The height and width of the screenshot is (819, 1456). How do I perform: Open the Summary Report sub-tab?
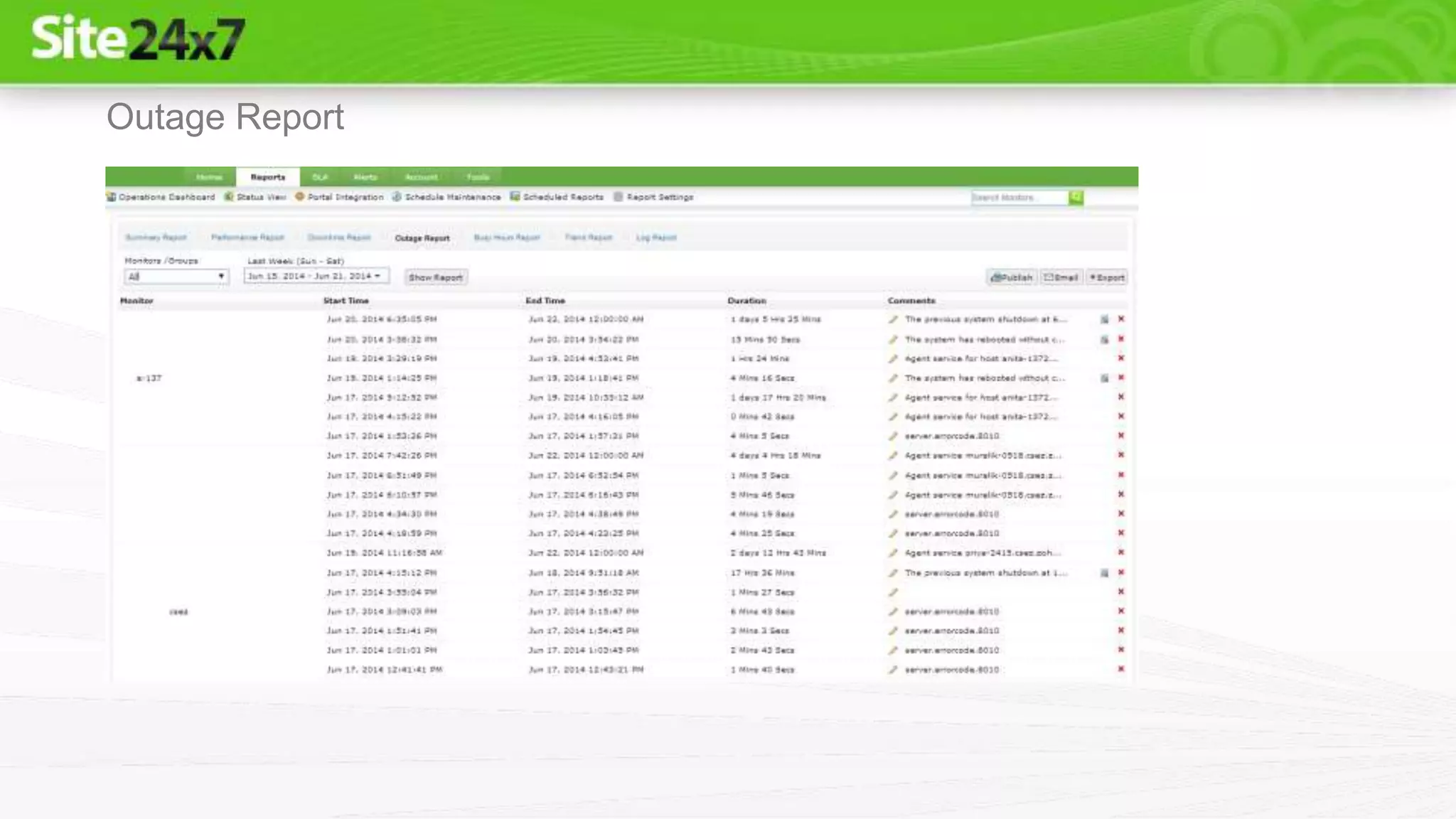click(x=156, y=237)
